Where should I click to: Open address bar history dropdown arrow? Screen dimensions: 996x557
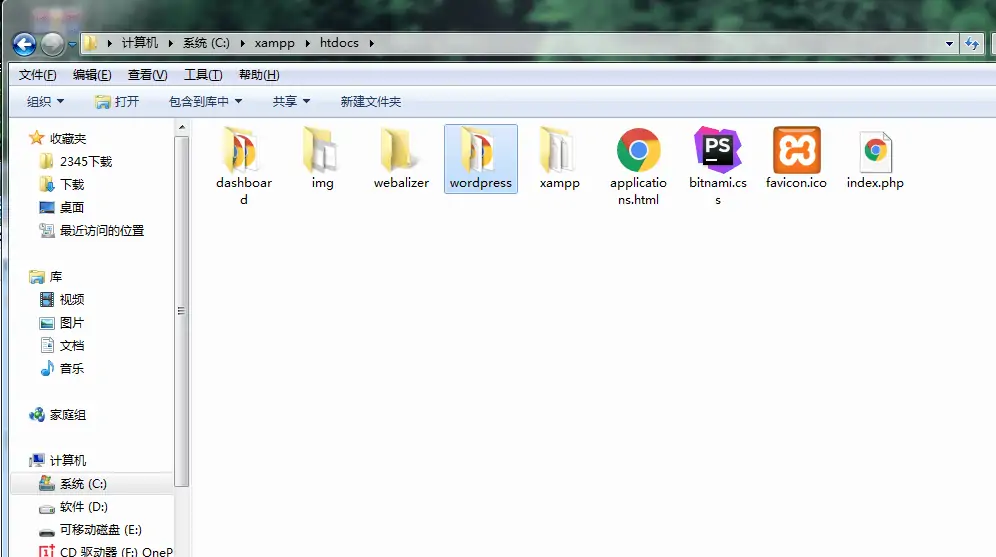pos(949,44)
